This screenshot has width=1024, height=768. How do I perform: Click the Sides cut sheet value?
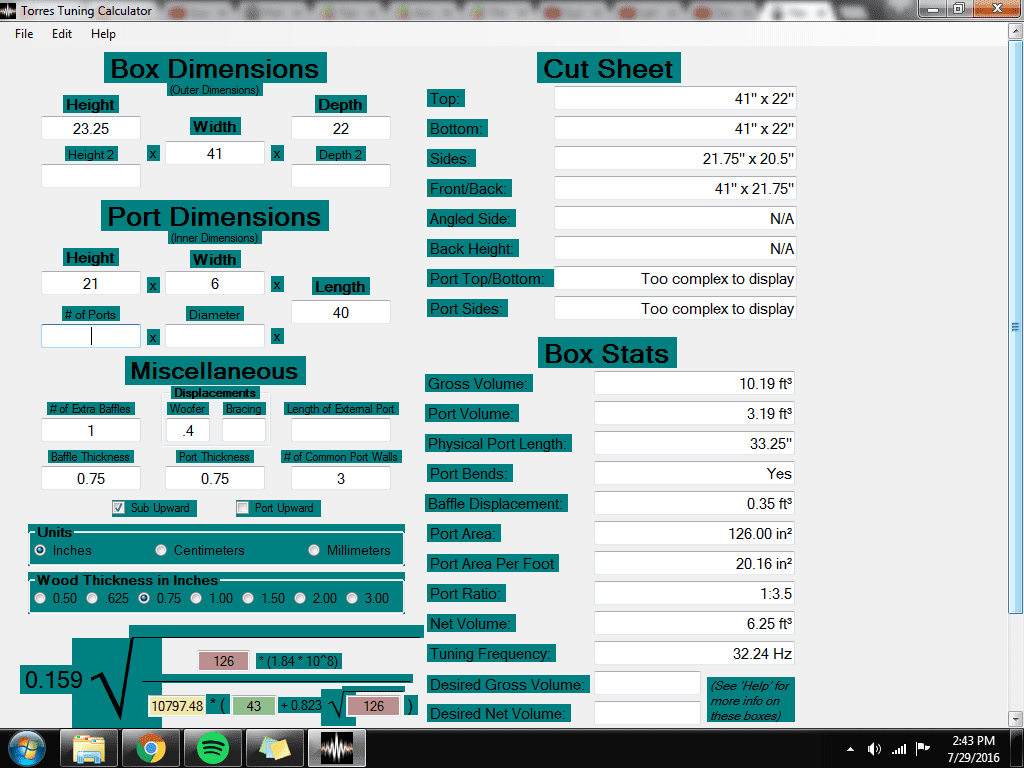coord(675,159)
